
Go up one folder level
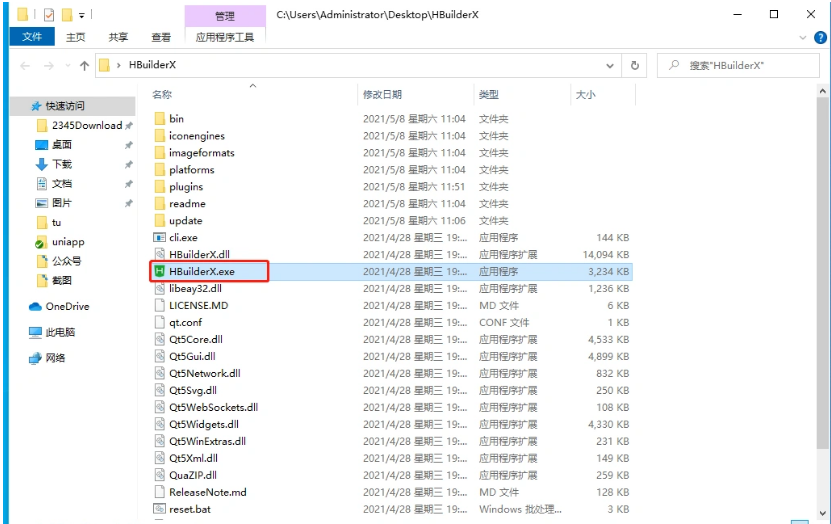click(x=84, y=66)
